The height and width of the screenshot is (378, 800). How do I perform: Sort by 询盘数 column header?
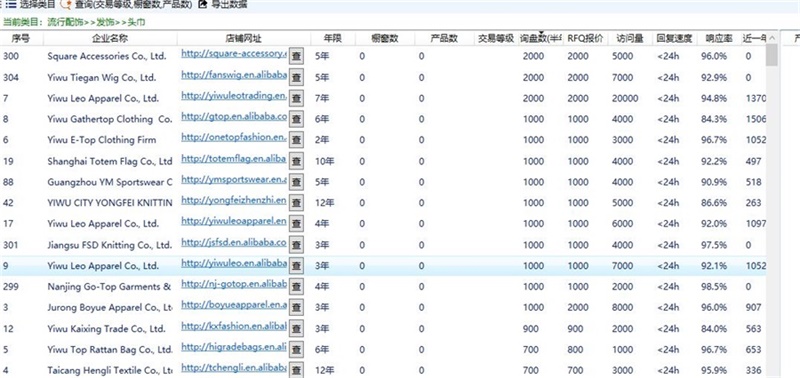click(x=540, y=39)
